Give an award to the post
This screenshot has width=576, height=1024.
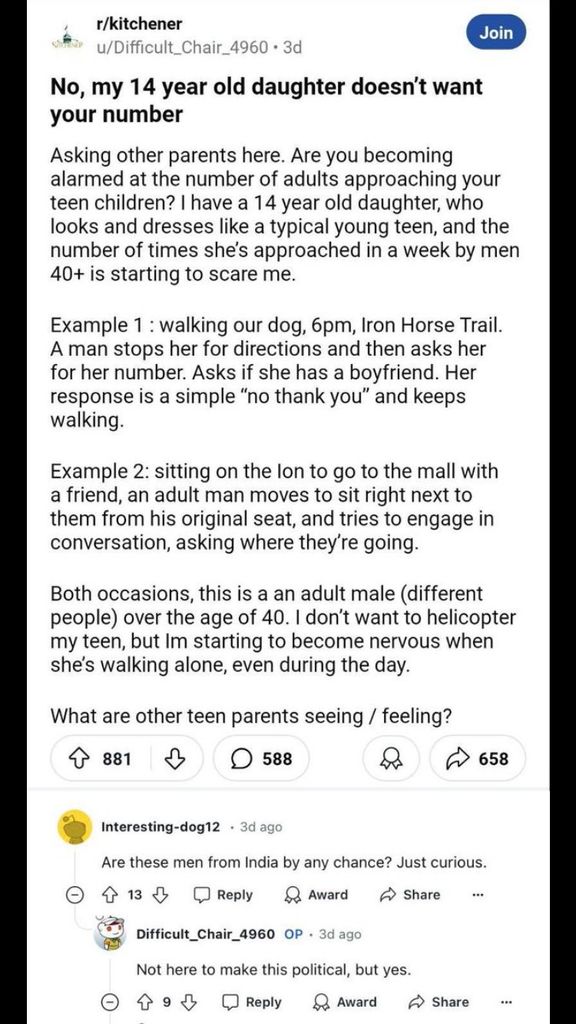pos(391,758)
